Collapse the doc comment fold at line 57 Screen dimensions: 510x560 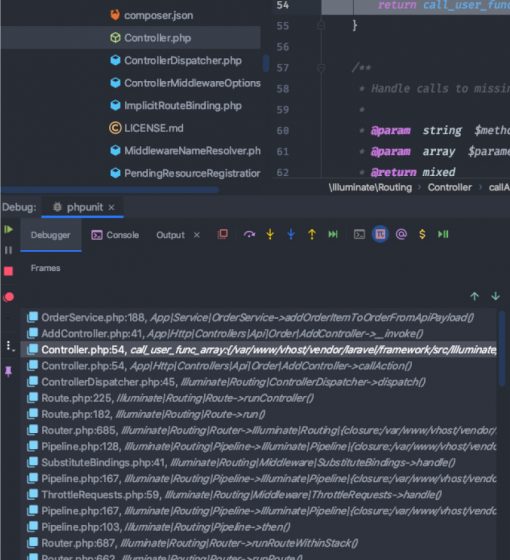pos(321,68)
